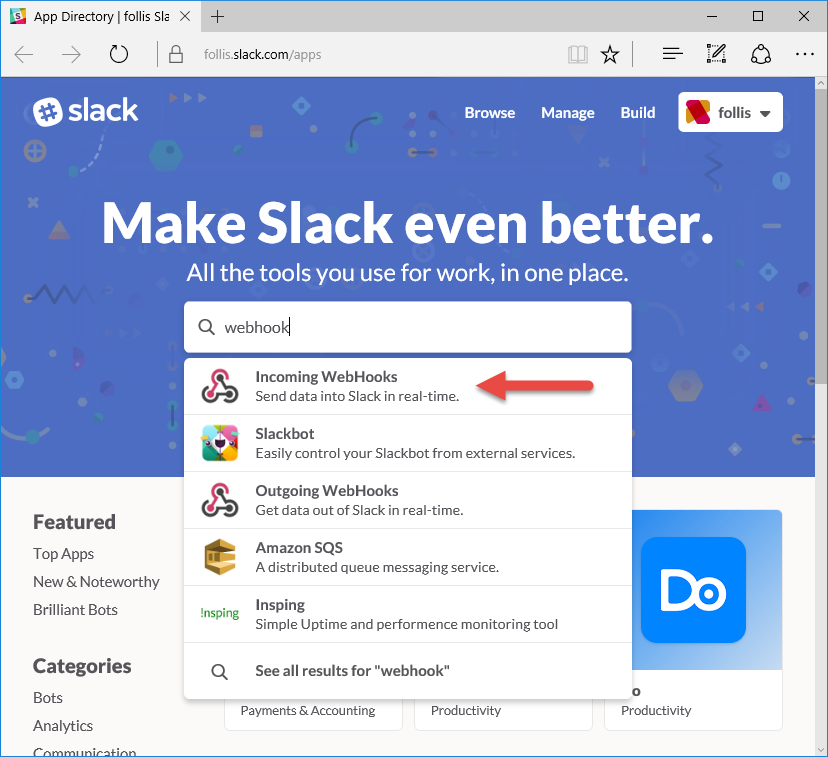Select Incoming WebHooks search result

408,386
